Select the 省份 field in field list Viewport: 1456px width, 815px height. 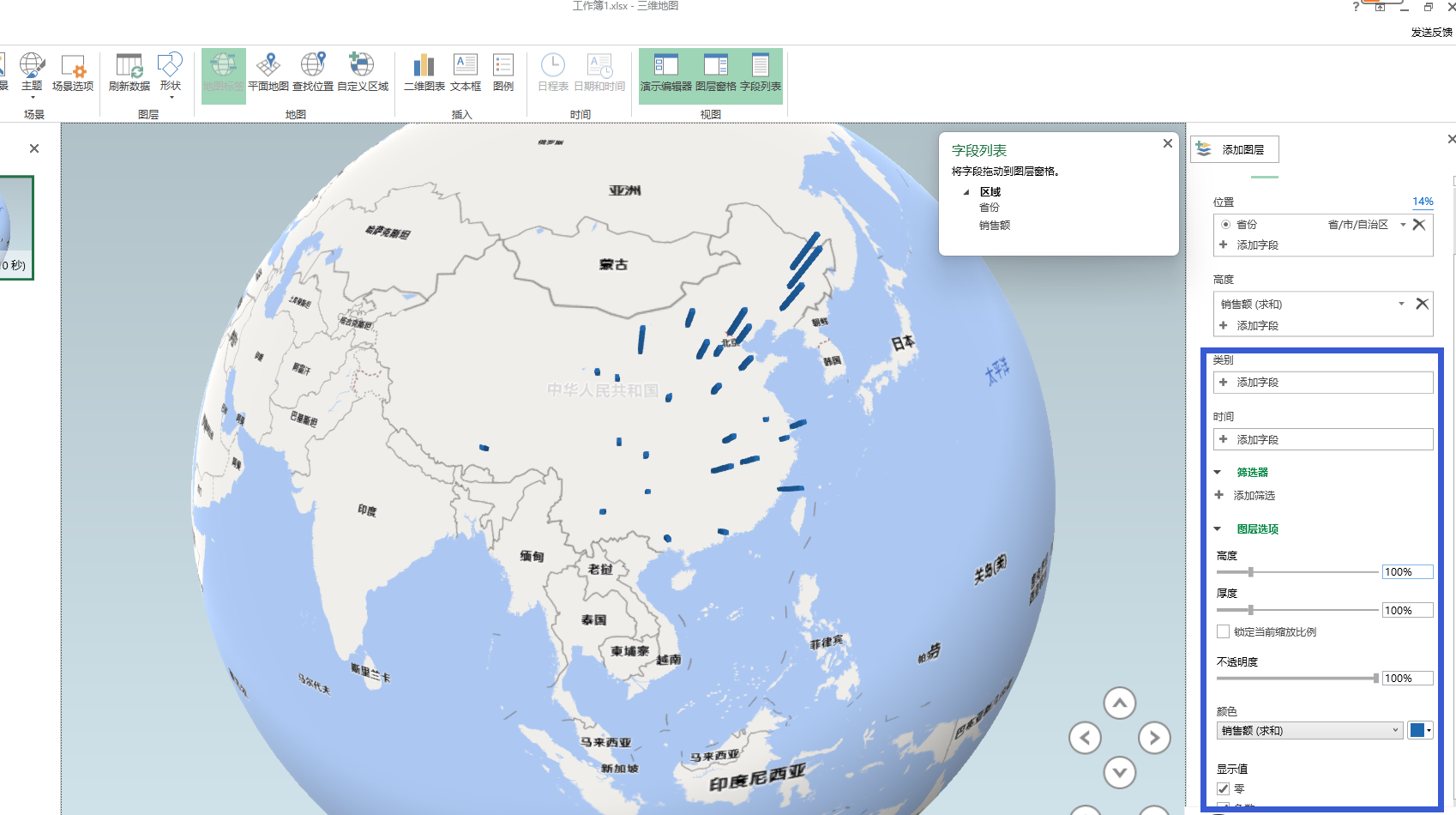coord(990,208)
